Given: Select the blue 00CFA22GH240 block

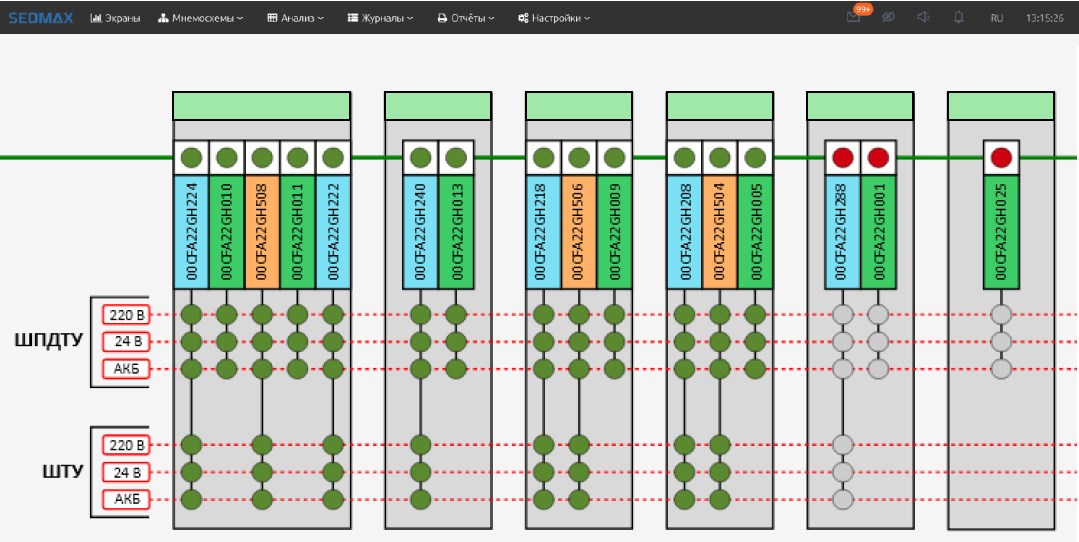Looking at the screenshot, I should tap(420, 232).
